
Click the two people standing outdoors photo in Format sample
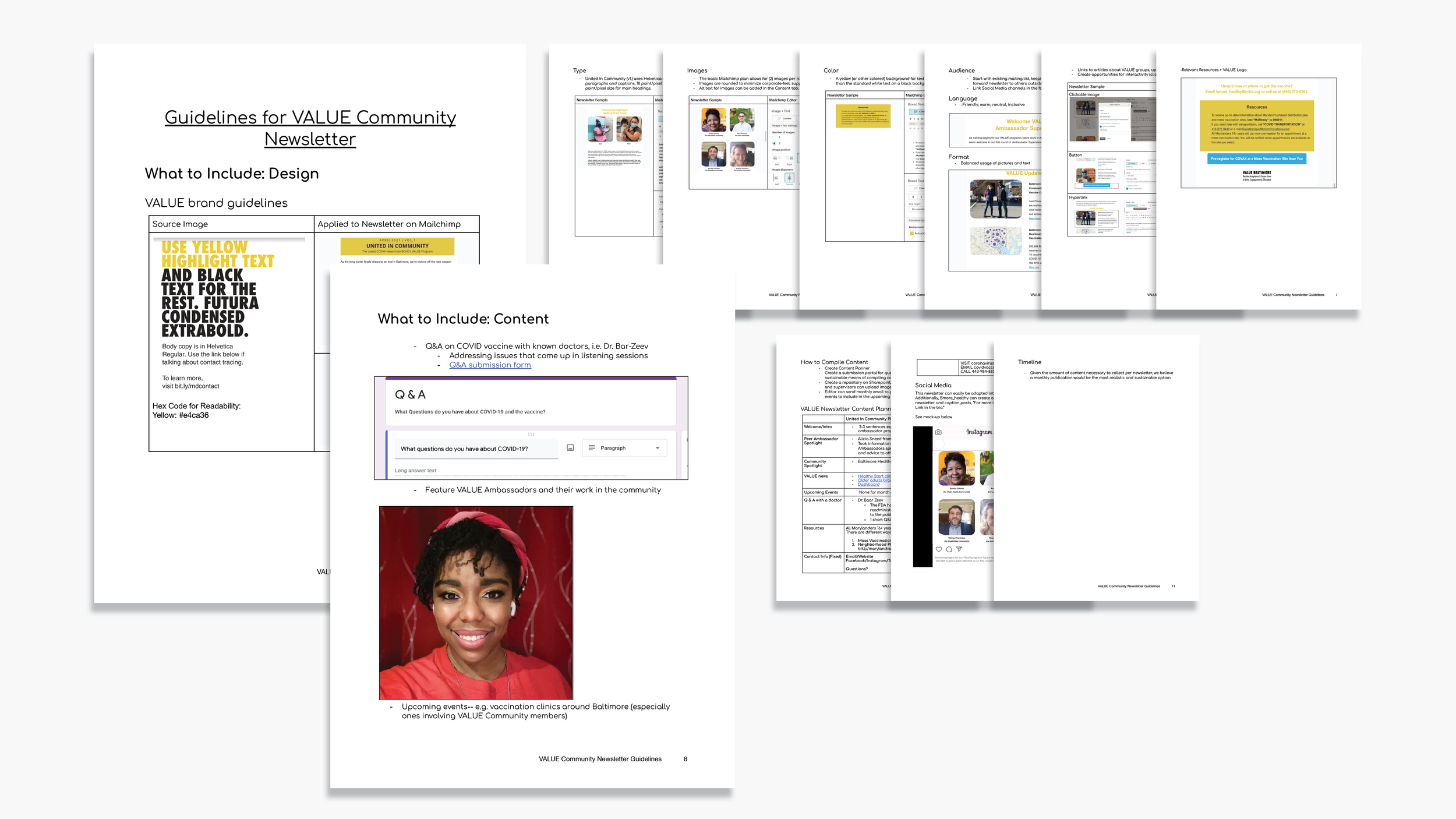point(996,199)
